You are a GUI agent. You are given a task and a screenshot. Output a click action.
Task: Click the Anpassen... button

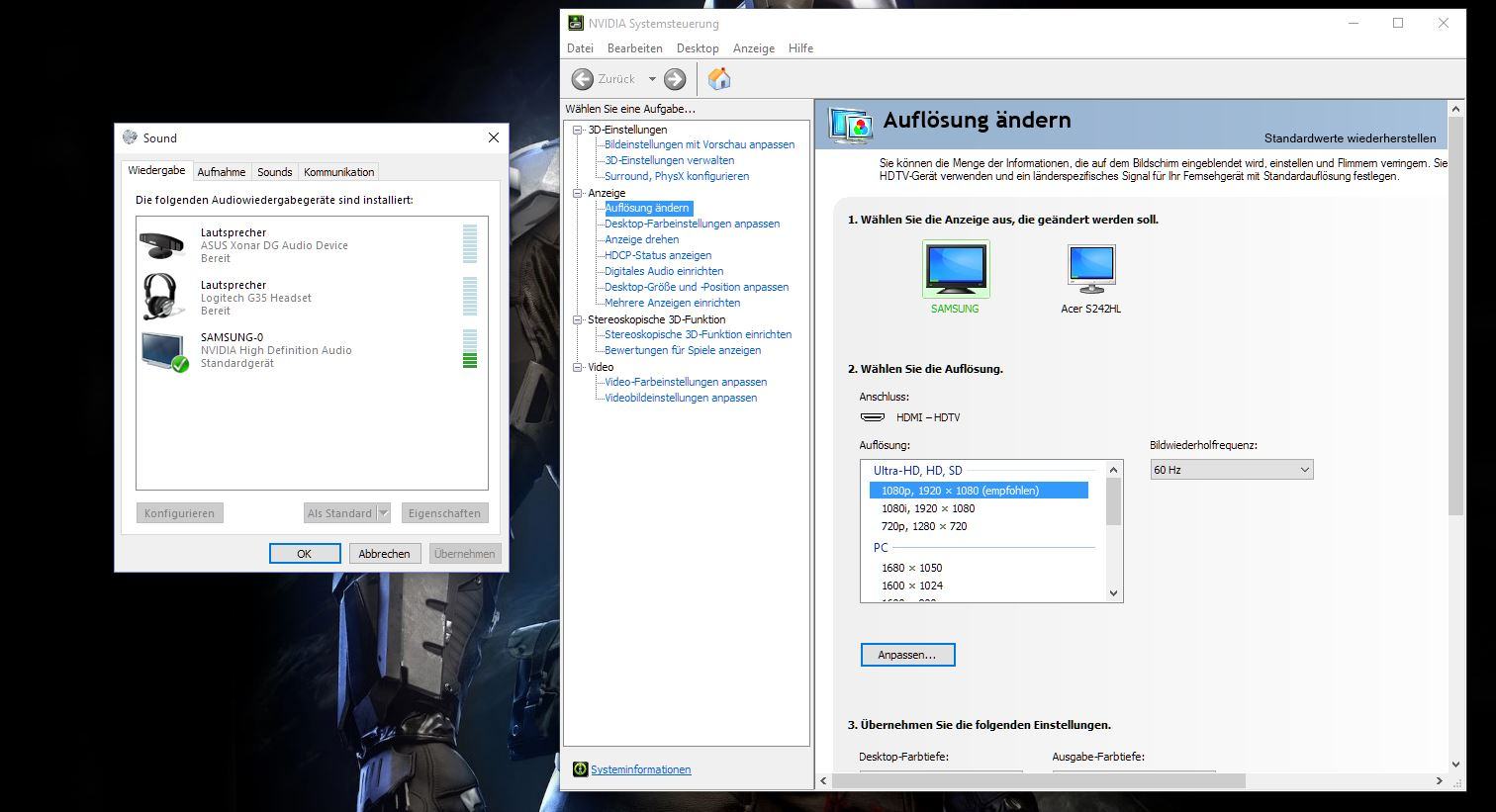point(907,655)
